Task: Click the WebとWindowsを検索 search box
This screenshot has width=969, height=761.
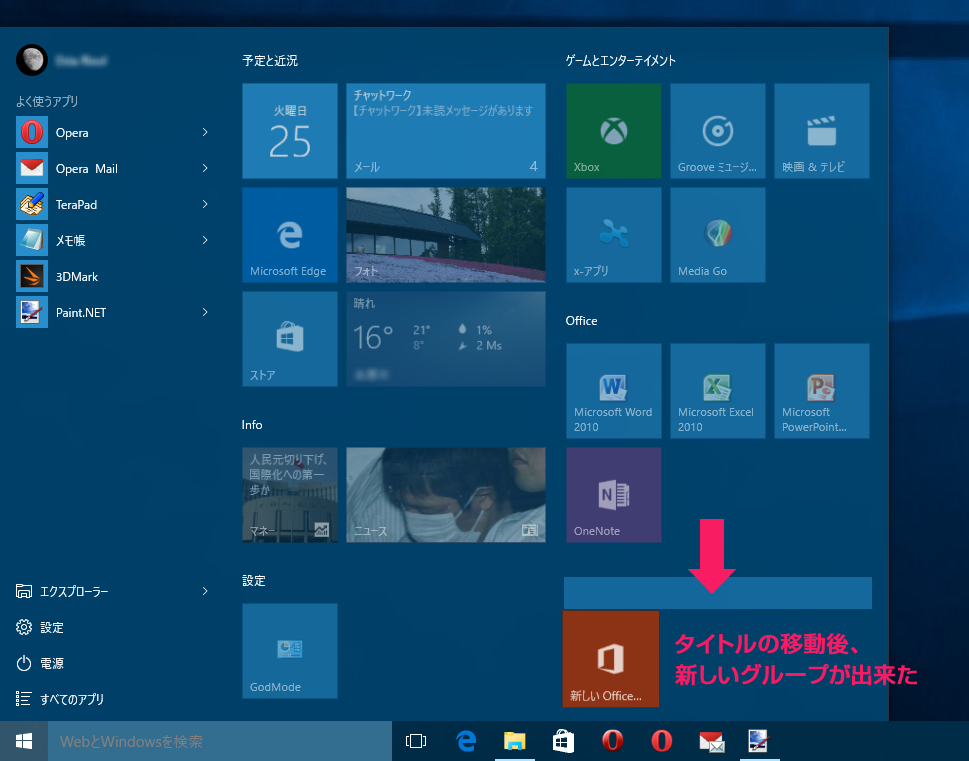Action: pyautogui.click(x=219, y=741)
